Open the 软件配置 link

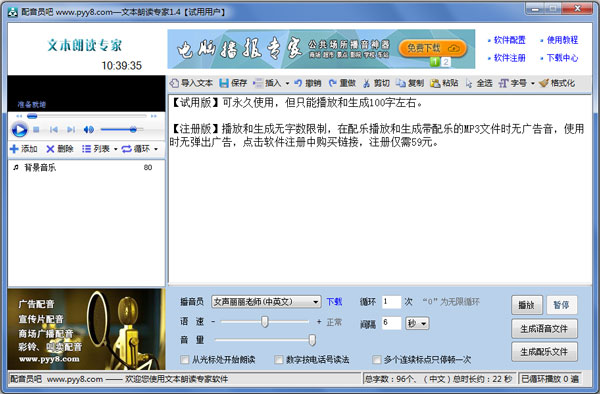(x=509, y=40)
